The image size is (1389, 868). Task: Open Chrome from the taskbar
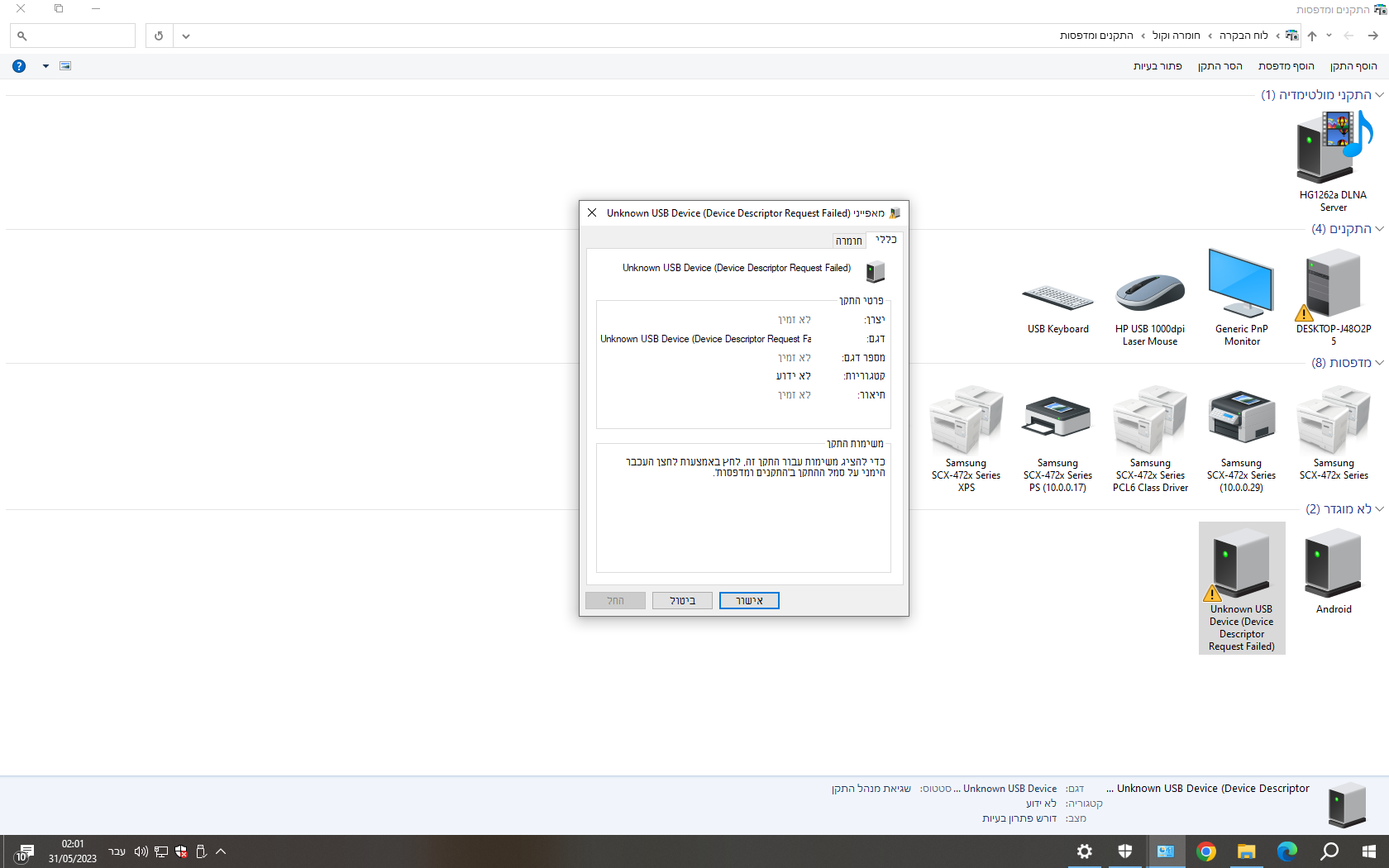point(1206,851)
